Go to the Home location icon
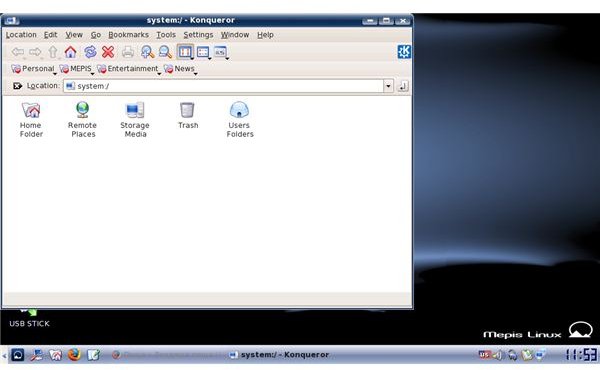The width and height of the screenshot is (600, 370). point(70,52)
